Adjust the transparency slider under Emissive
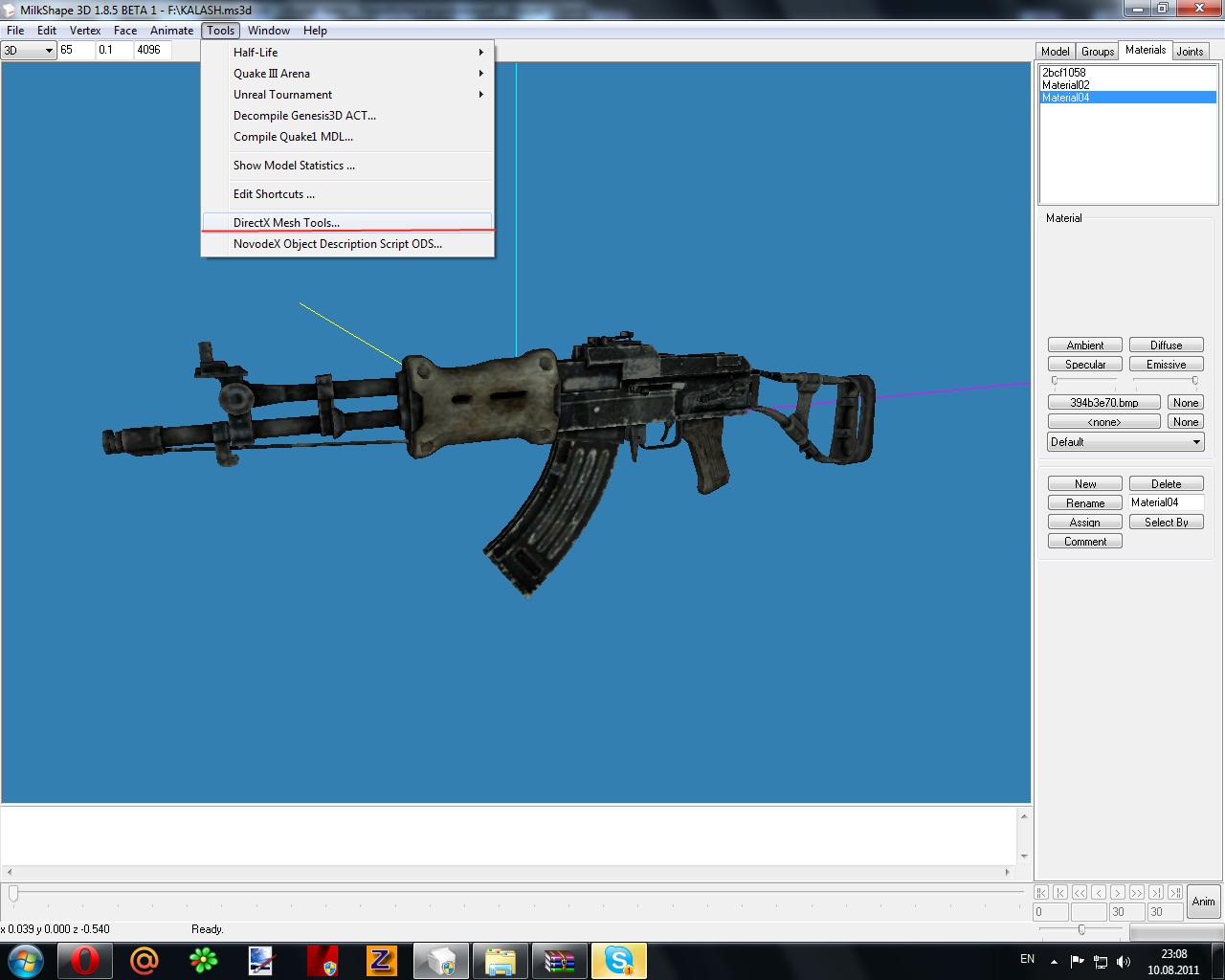 pyautogui.click(x=1194, y=381)
